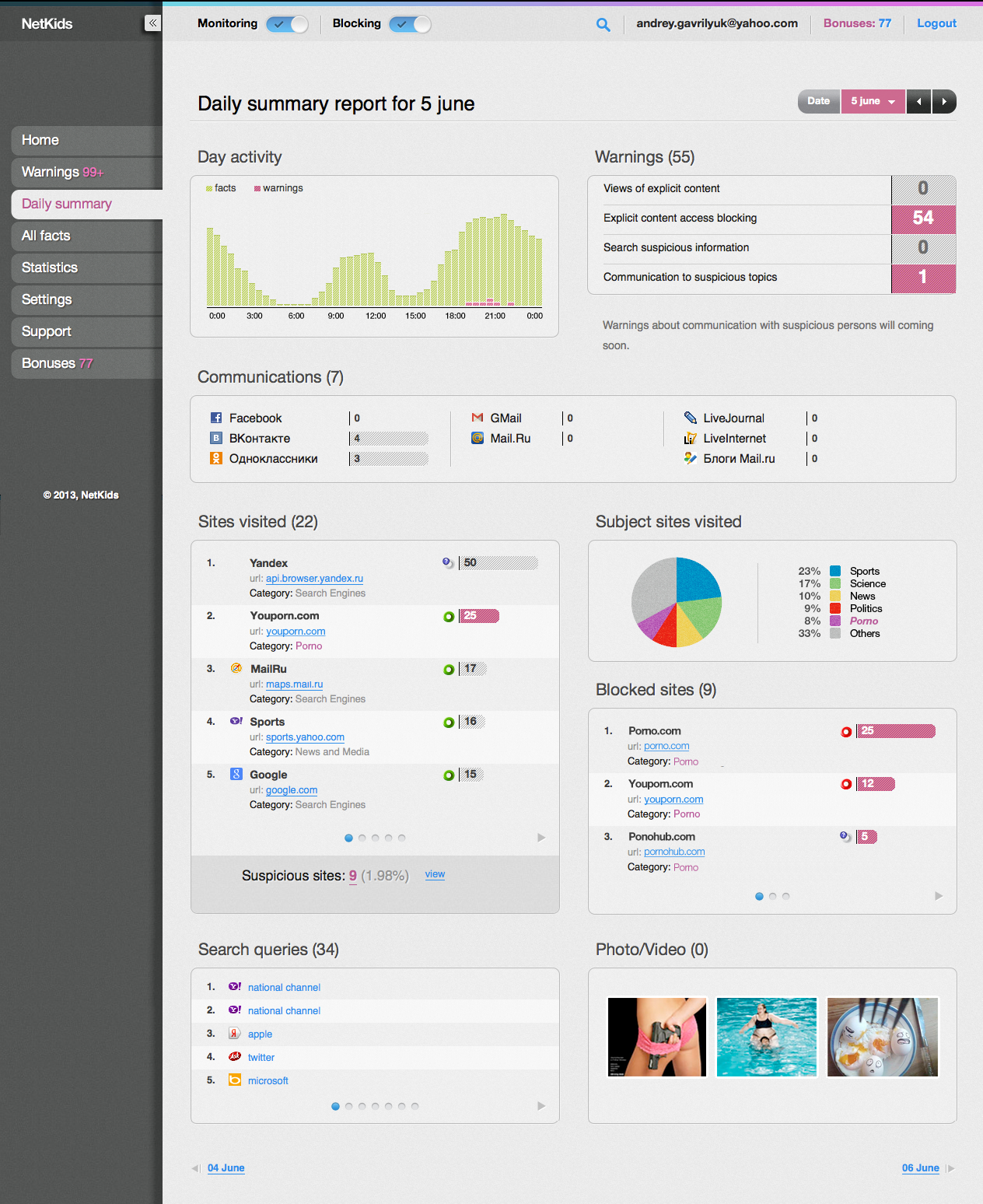983x1204 pixels.
Task: Open the sports.yahoo.com link
Action: pyautogui.click(x=305, y=737)
